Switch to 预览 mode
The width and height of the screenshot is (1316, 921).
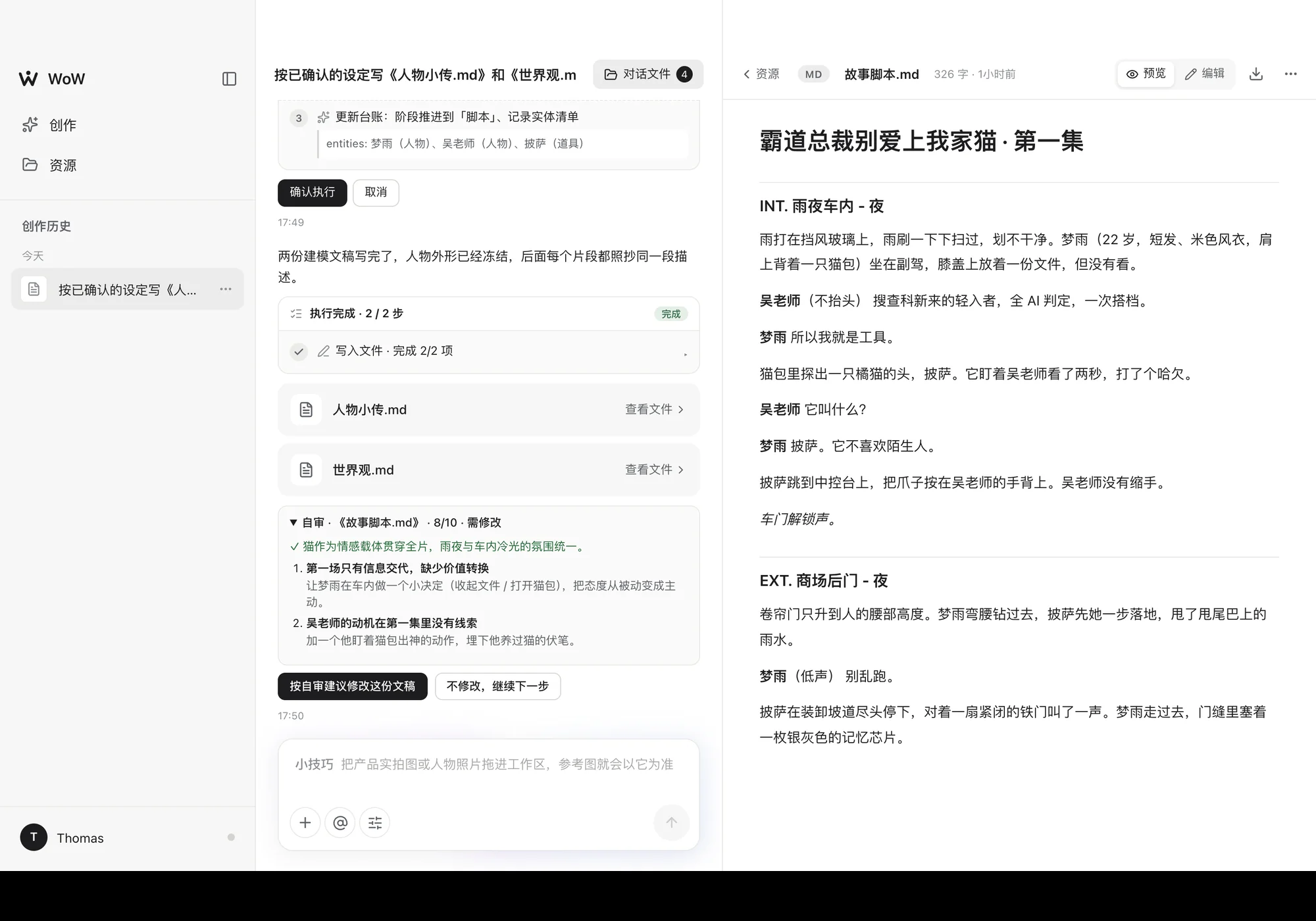pos(1146,74)
